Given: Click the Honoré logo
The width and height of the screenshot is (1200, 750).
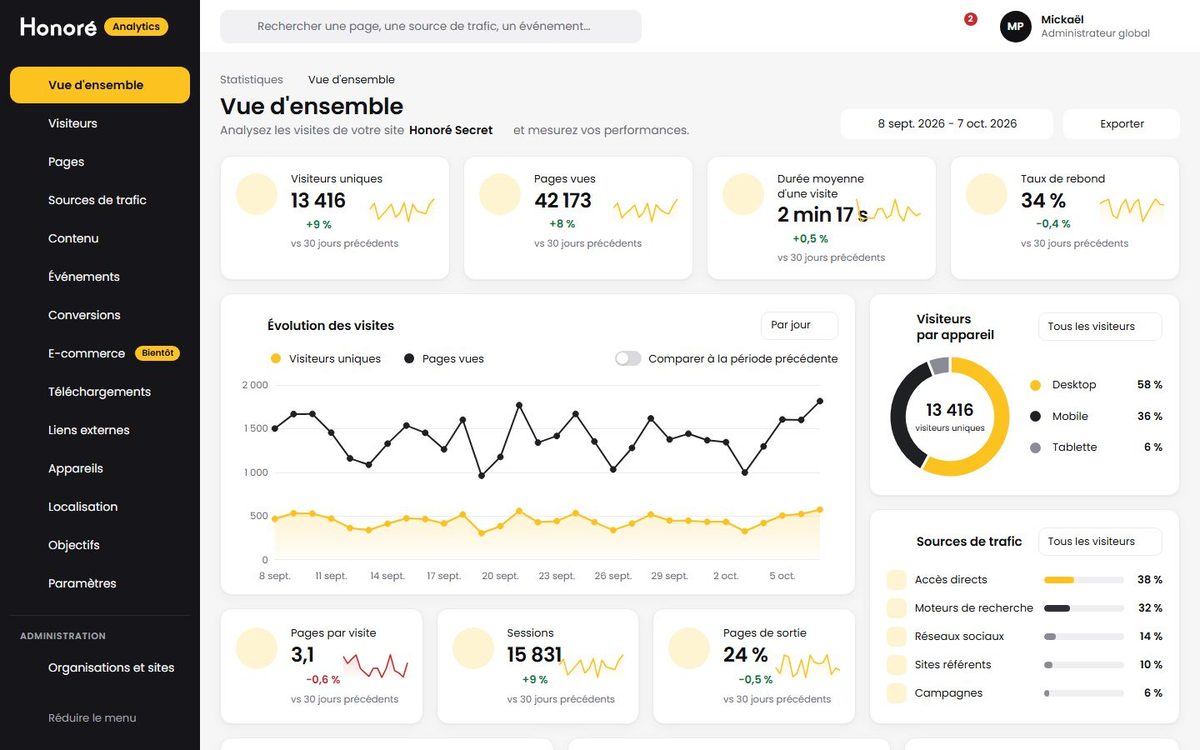Looking at the screenshot, I should [x=58, y=27].
